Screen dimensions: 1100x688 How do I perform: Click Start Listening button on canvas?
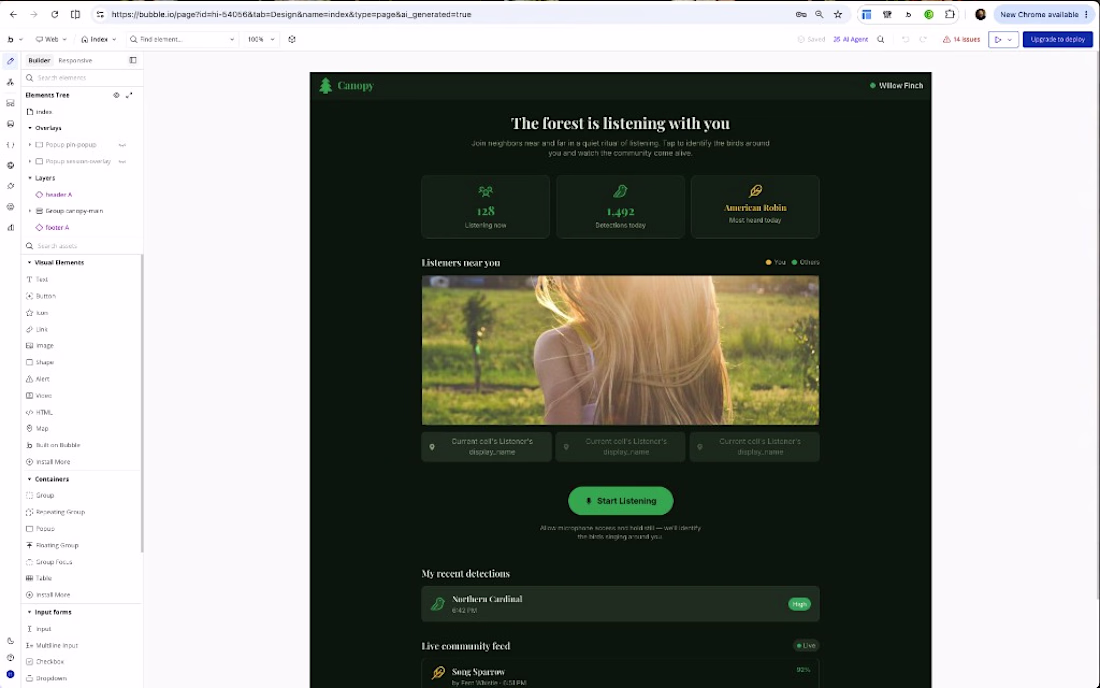[x=620, y=501]
